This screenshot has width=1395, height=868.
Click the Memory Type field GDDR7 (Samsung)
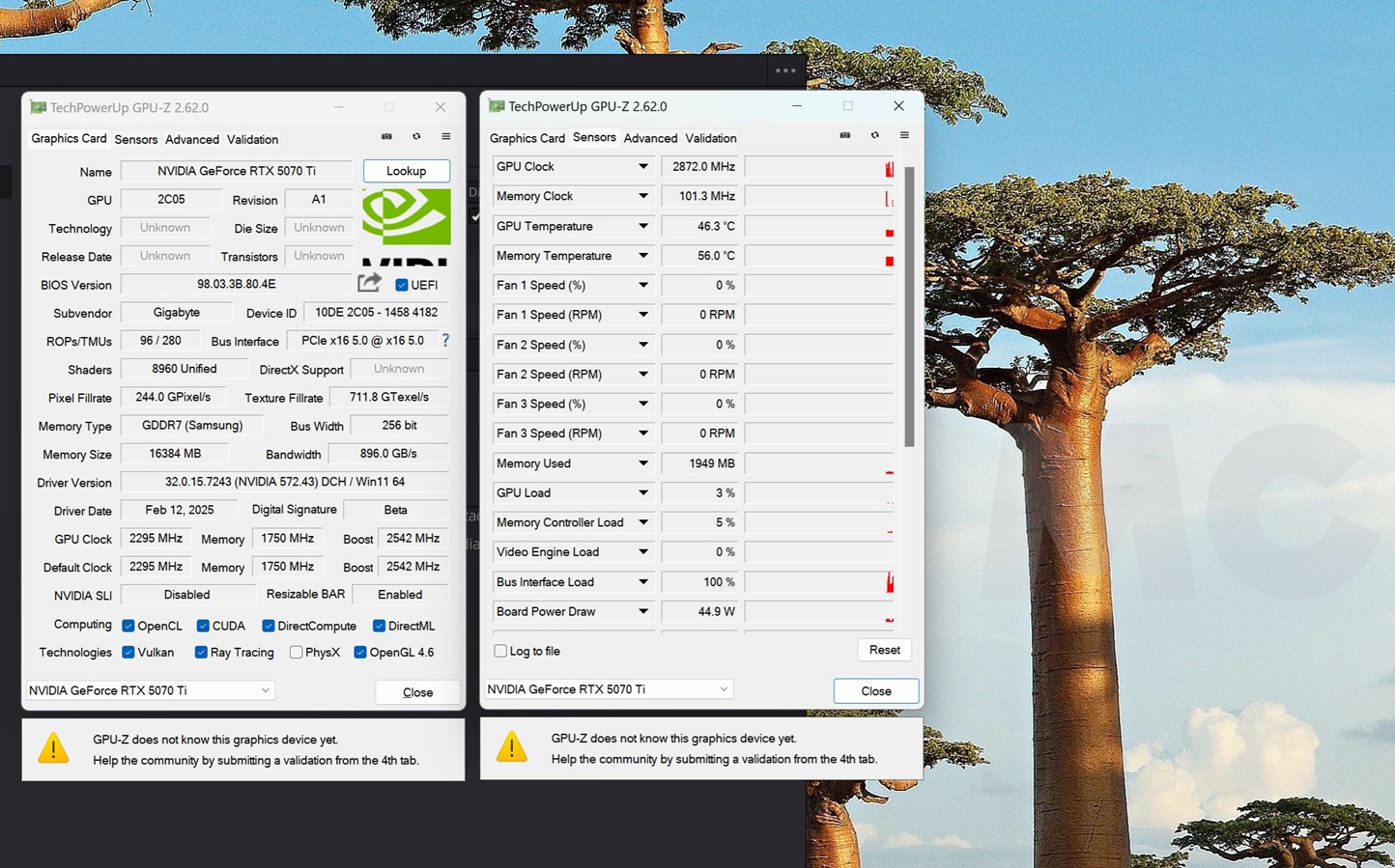192,425
